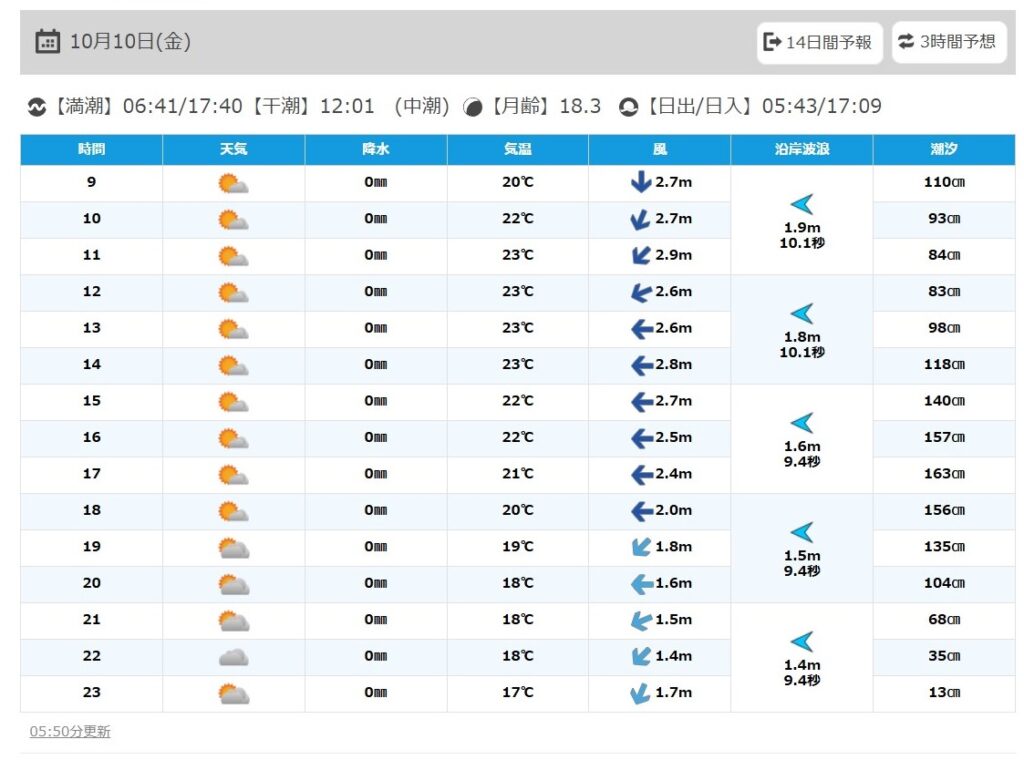Click the sunrise icon beside 日出/日入
Image resolution: width=1024 pixels, height=760 pixels.
tap(628, 107)
